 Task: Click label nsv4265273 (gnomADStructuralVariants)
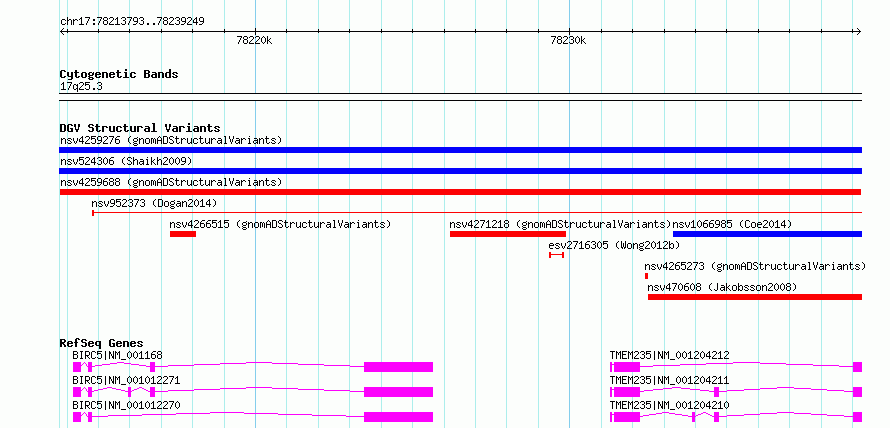tap(755, 266)
